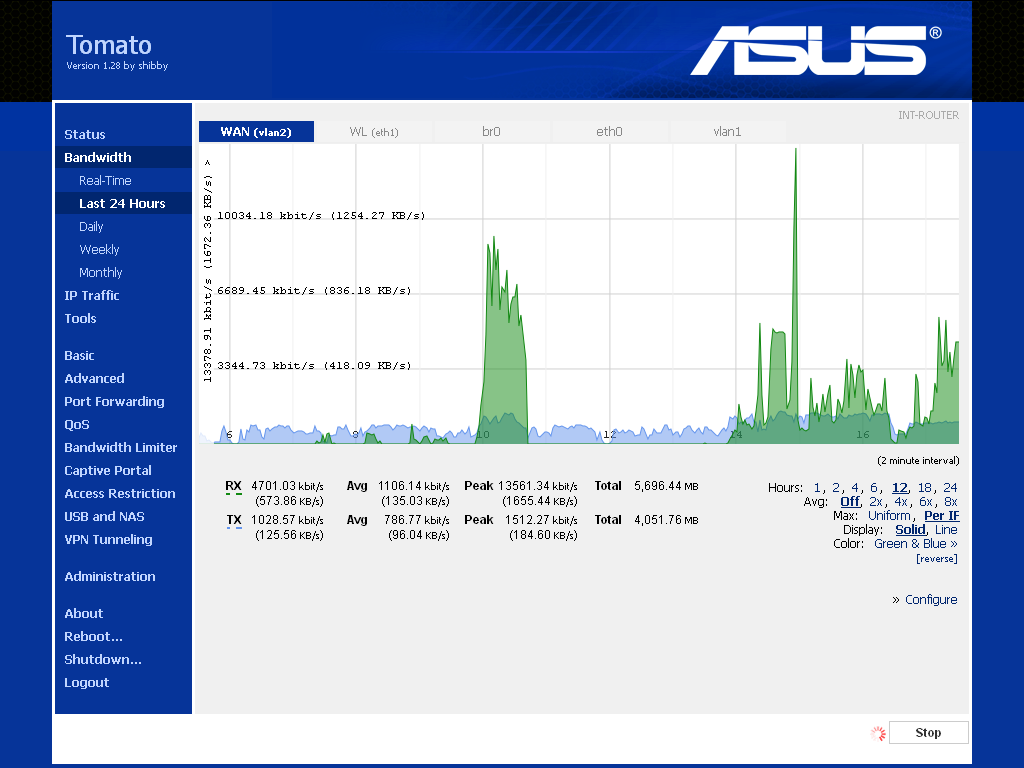
Task: Open Captive Portal settings
Action: 108,470
